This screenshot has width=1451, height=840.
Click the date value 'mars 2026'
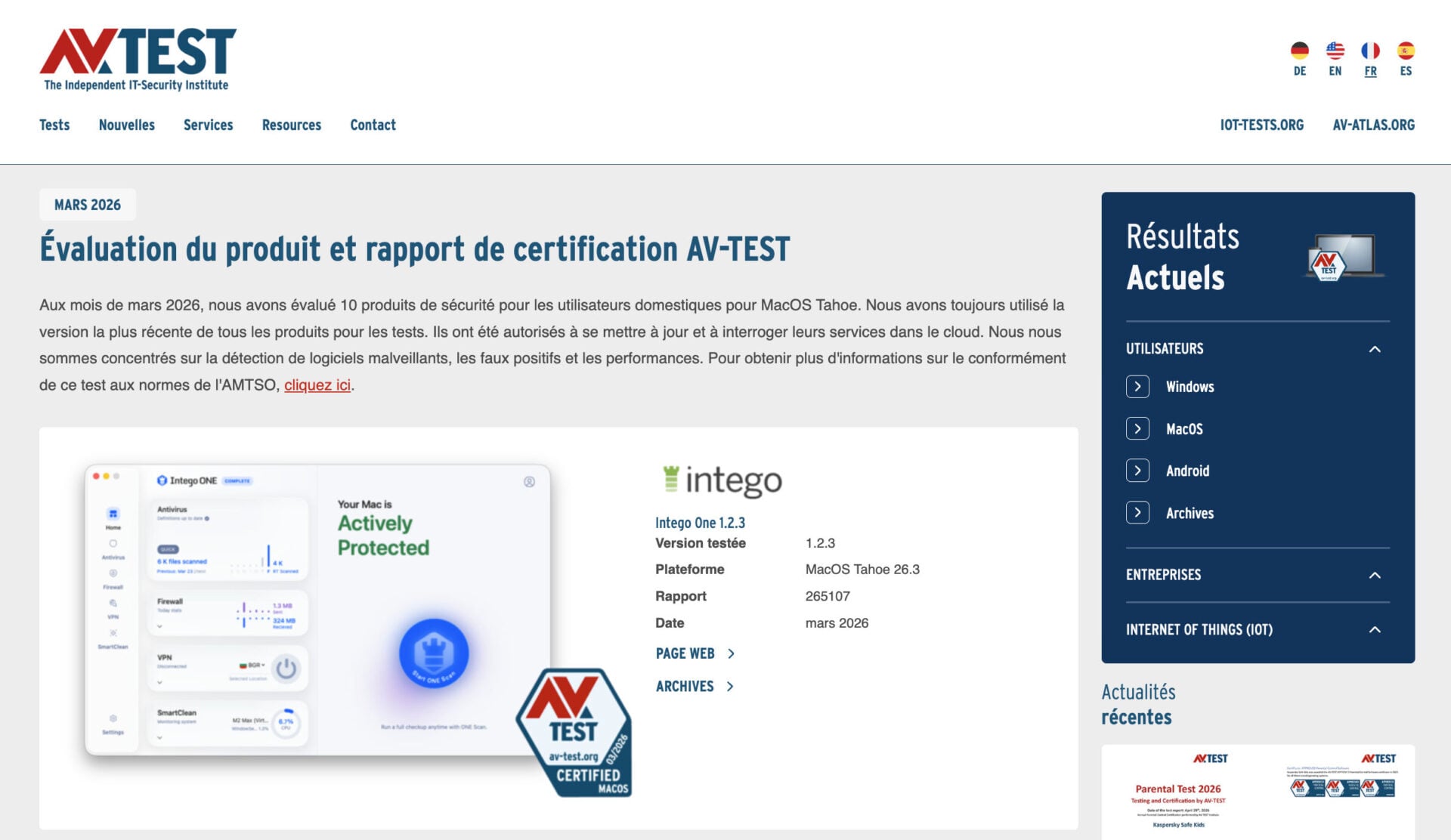point(837,623)
